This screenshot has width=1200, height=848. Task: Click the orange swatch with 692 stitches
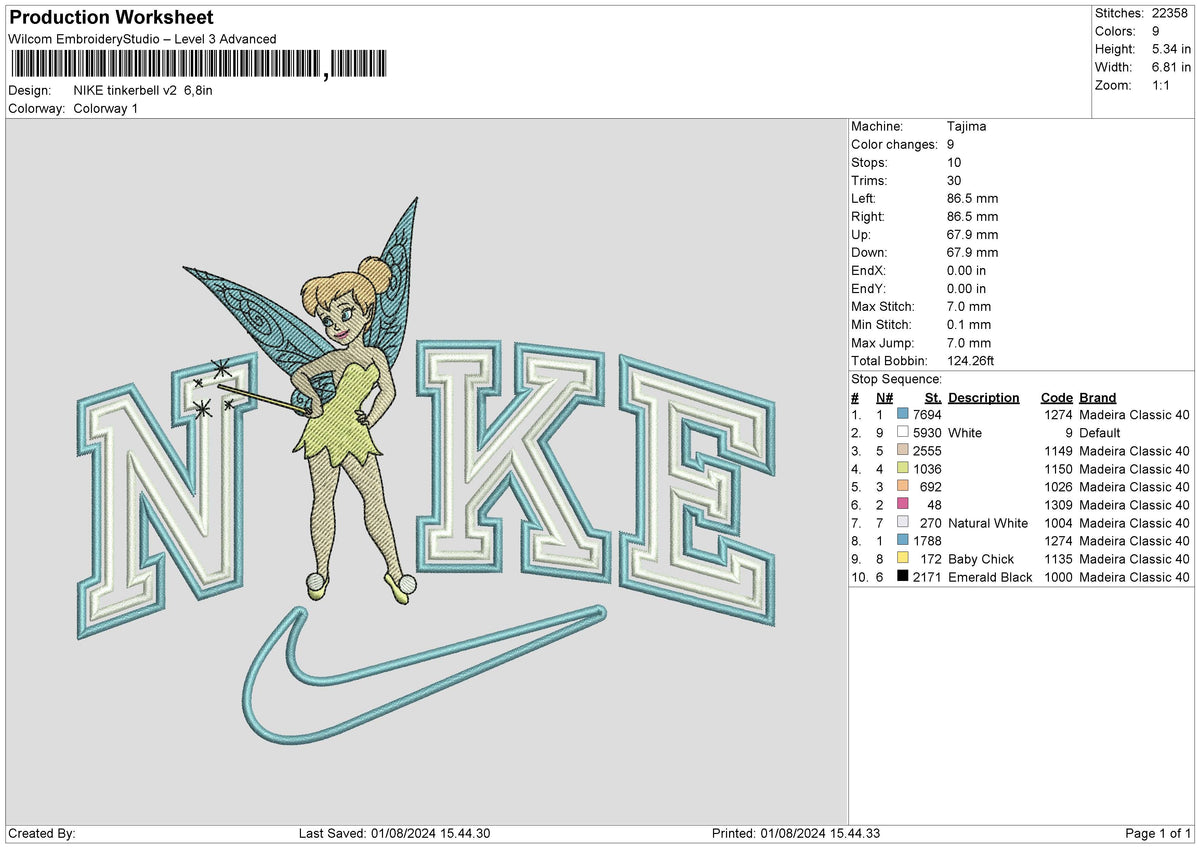point(903,487)
